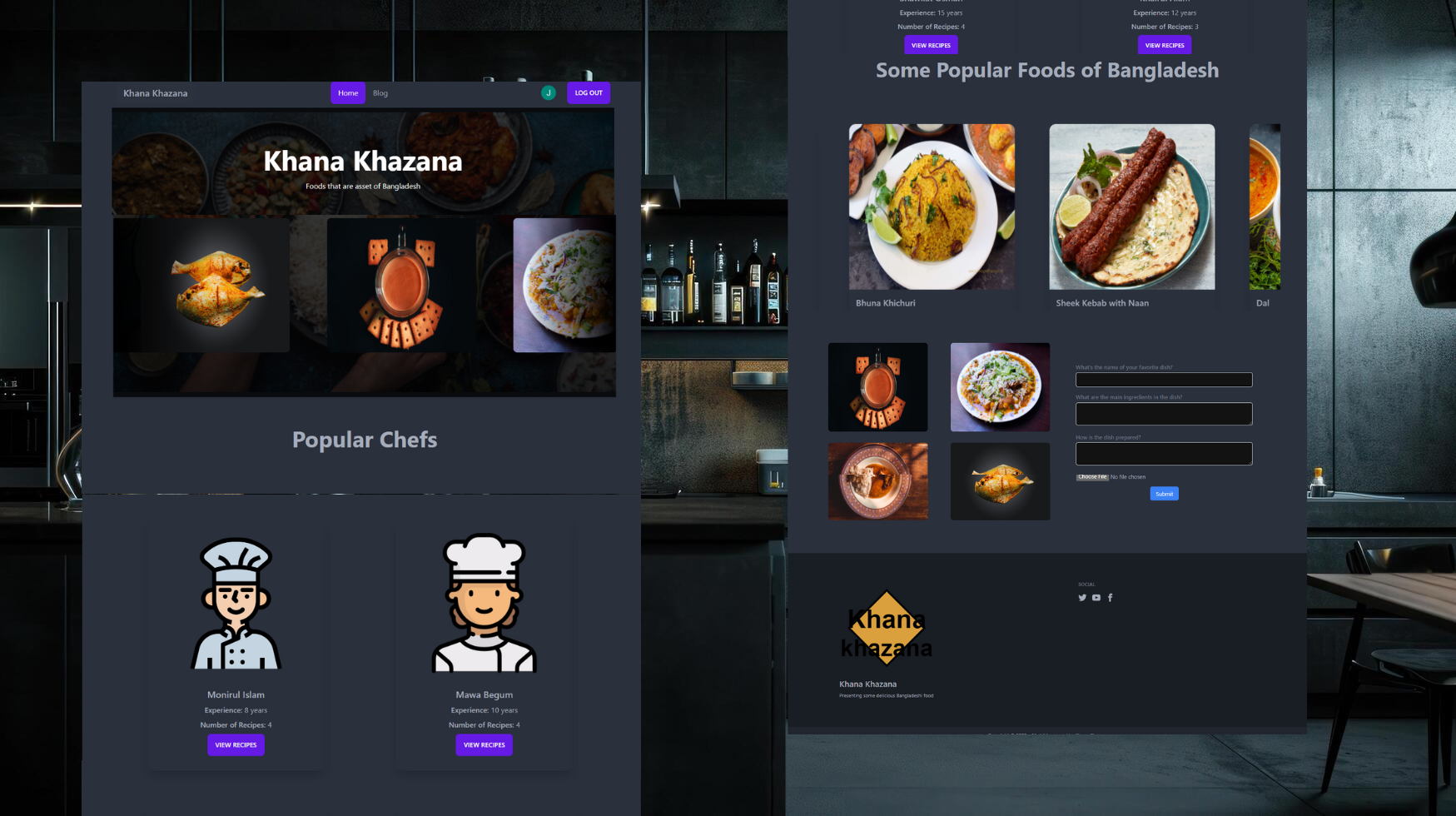
Task: Open the Sheek Kebab with Naan card
Action: coord(1132,217)
